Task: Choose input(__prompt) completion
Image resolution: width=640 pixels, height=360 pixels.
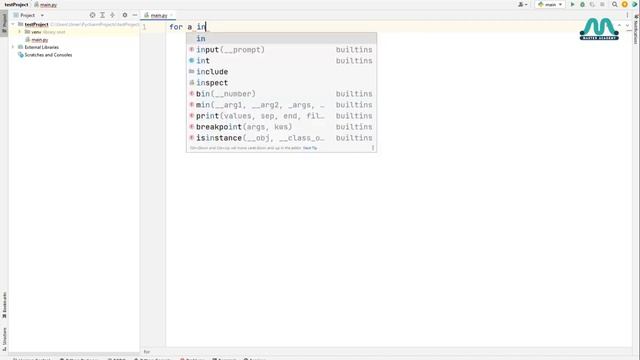Action: click(281, 49)
